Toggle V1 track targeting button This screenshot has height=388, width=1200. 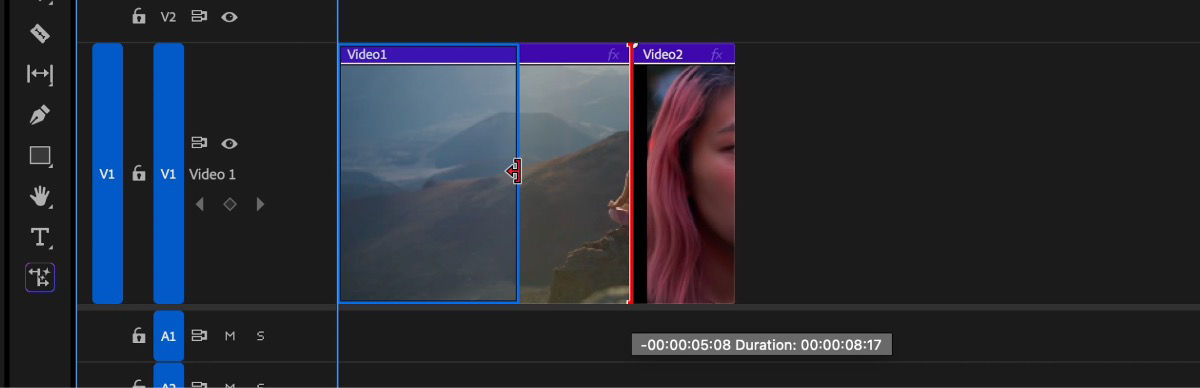(x=168, y=173)
